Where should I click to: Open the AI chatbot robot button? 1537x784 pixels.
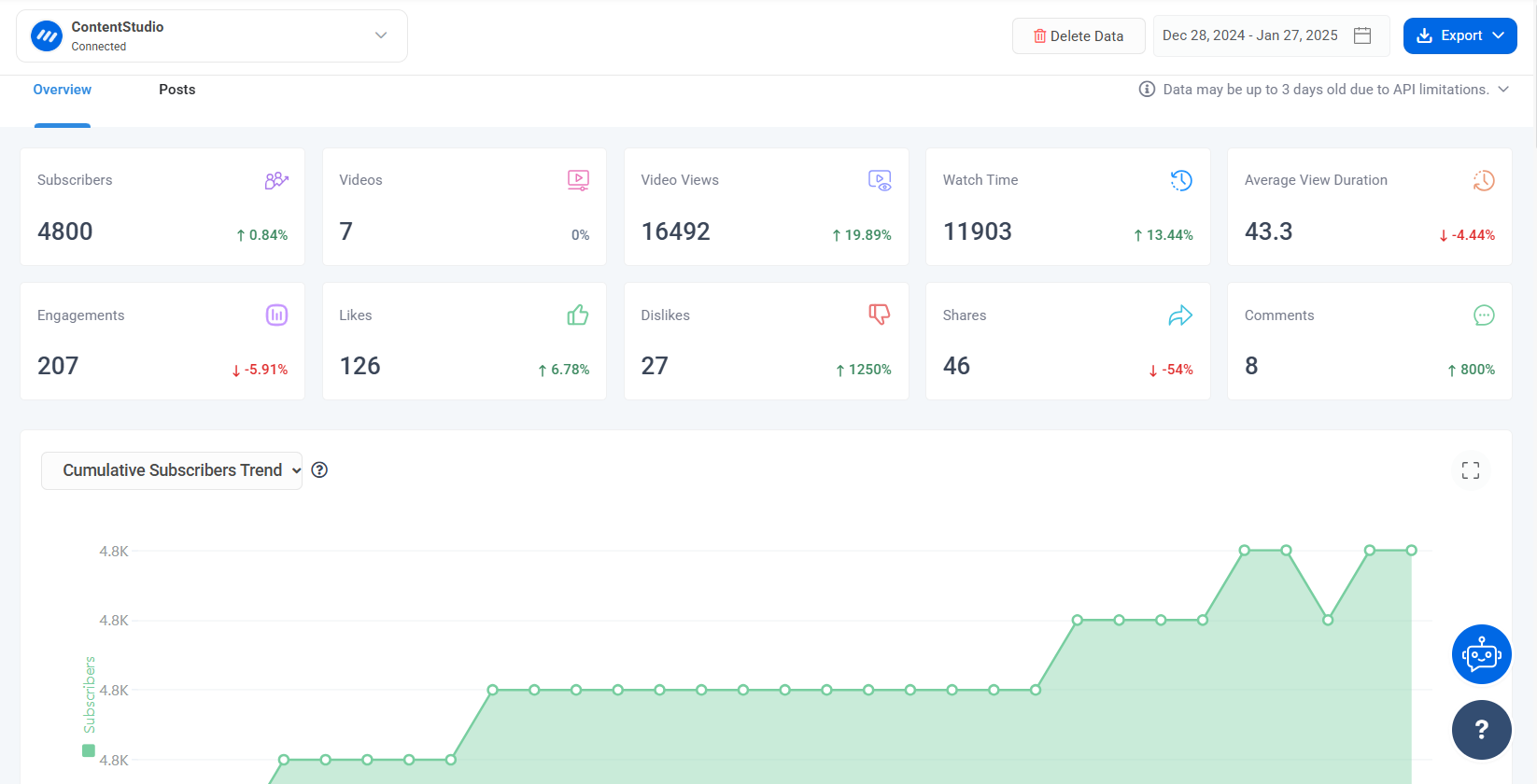[x=1482, y=654]
